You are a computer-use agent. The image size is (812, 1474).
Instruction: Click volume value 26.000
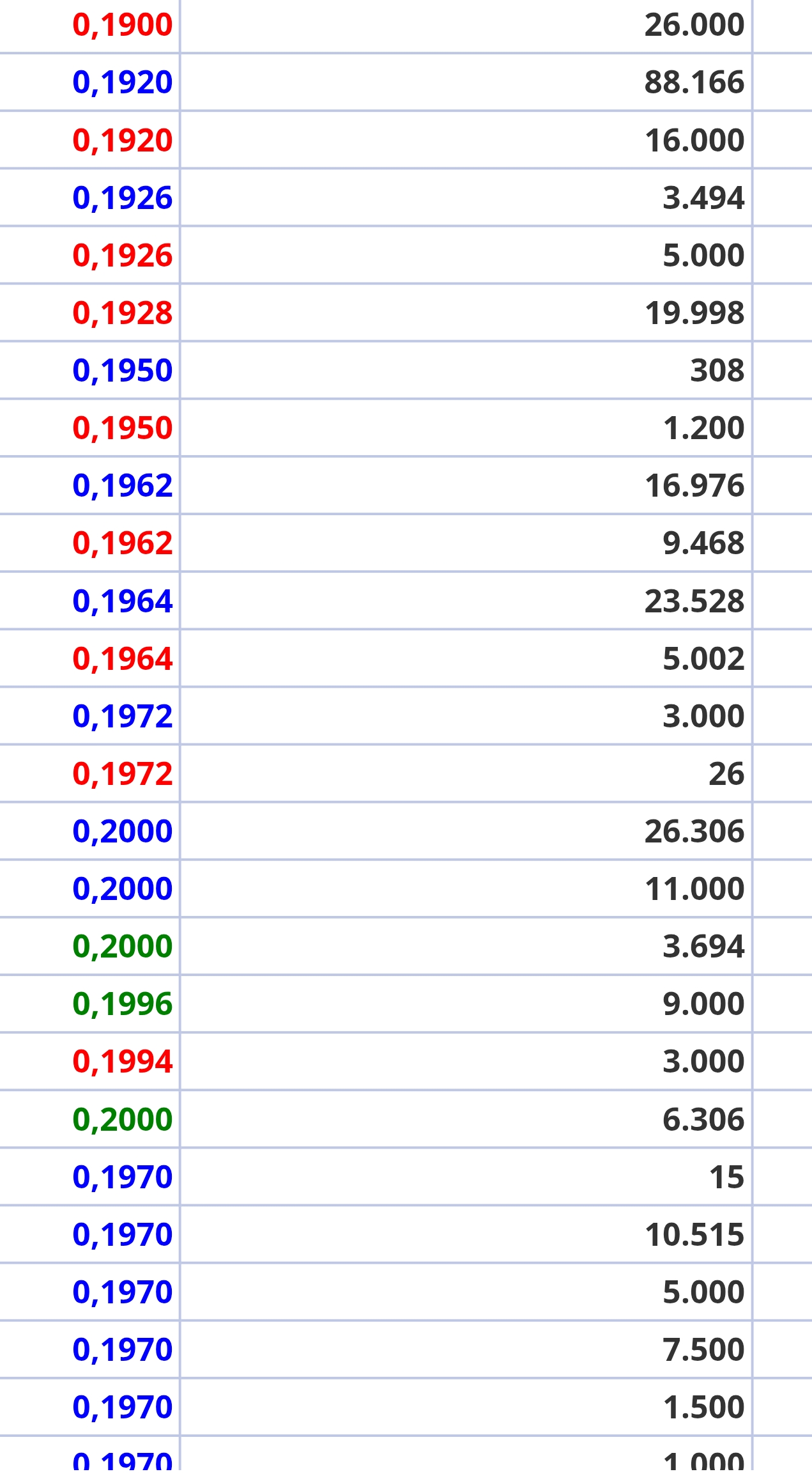[694, 25]
